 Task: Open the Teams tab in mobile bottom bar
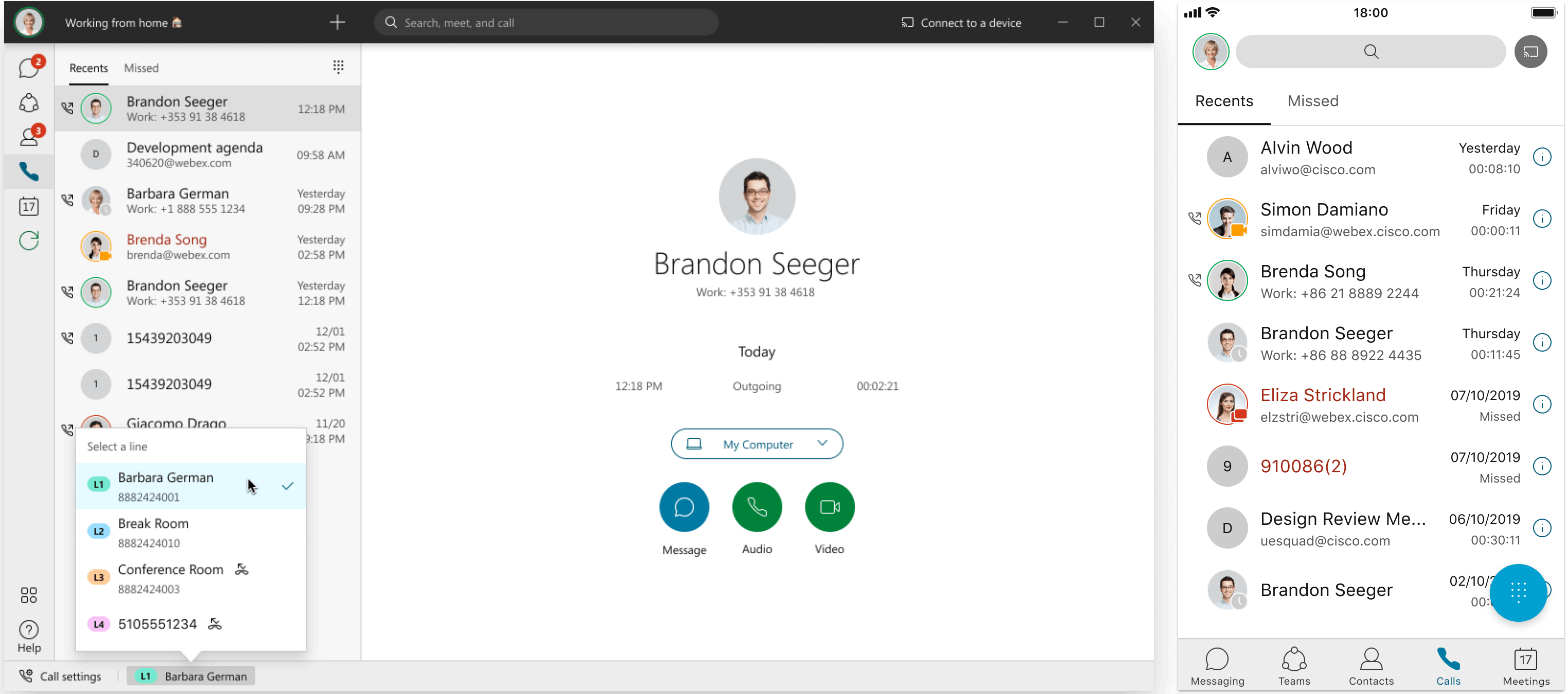pyautogui.click(x=1294, y=667)
